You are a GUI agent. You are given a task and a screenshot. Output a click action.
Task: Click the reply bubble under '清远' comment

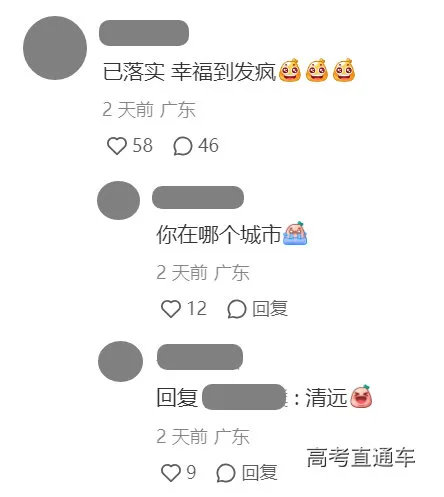(x=226, y=473)
